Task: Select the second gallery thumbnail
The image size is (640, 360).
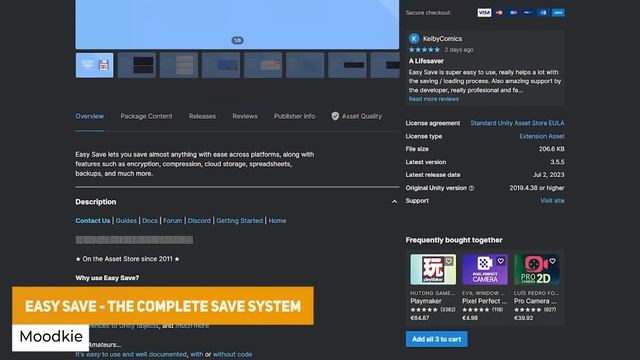Action: pos(137,65)
